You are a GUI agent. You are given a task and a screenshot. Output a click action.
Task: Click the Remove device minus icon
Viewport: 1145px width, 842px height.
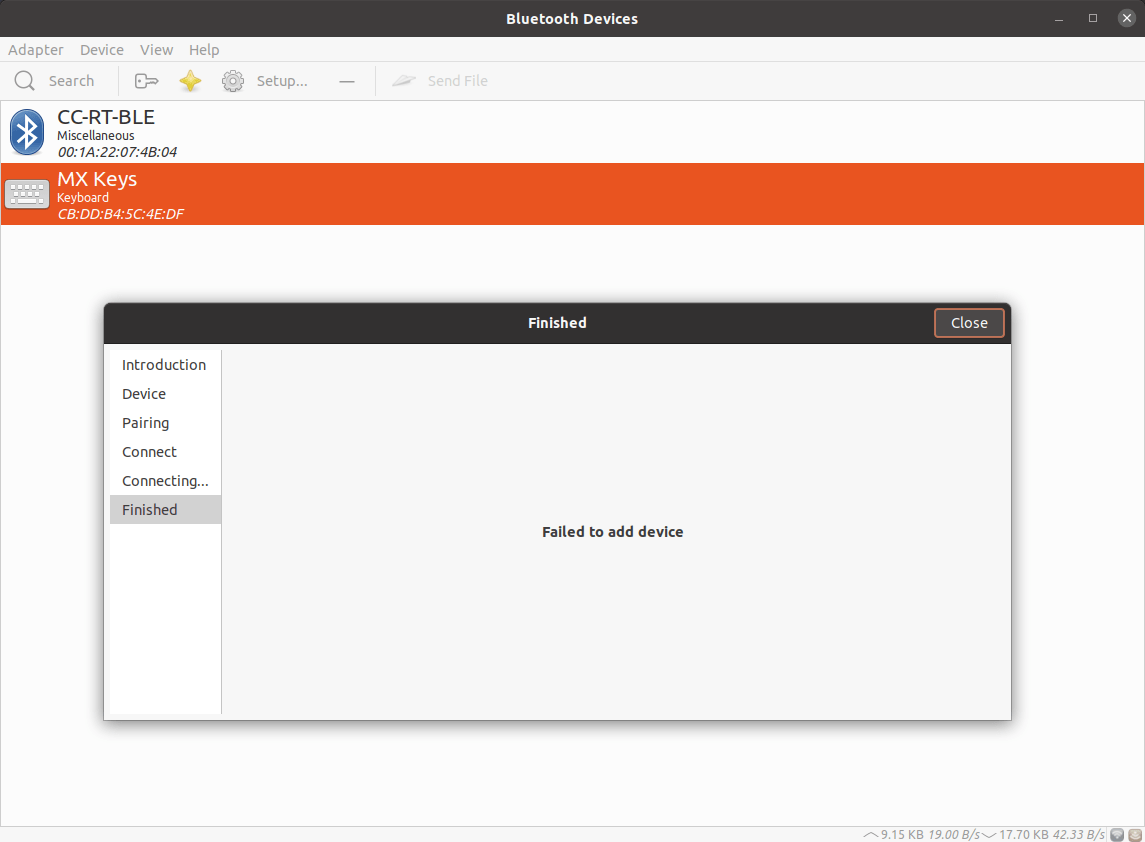[347, 81]
